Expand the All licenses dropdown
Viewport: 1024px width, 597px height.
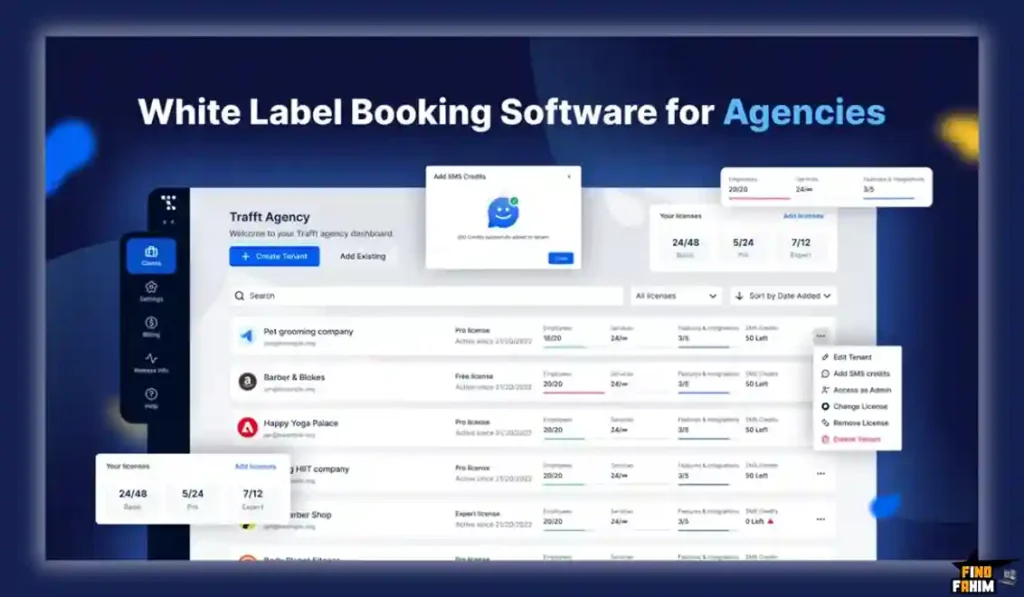[676, 296]
